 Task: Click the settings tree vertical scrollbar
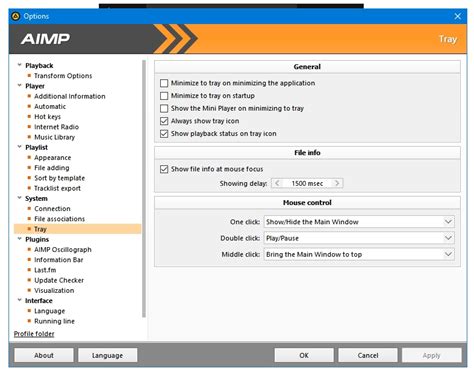pos(144,189)
